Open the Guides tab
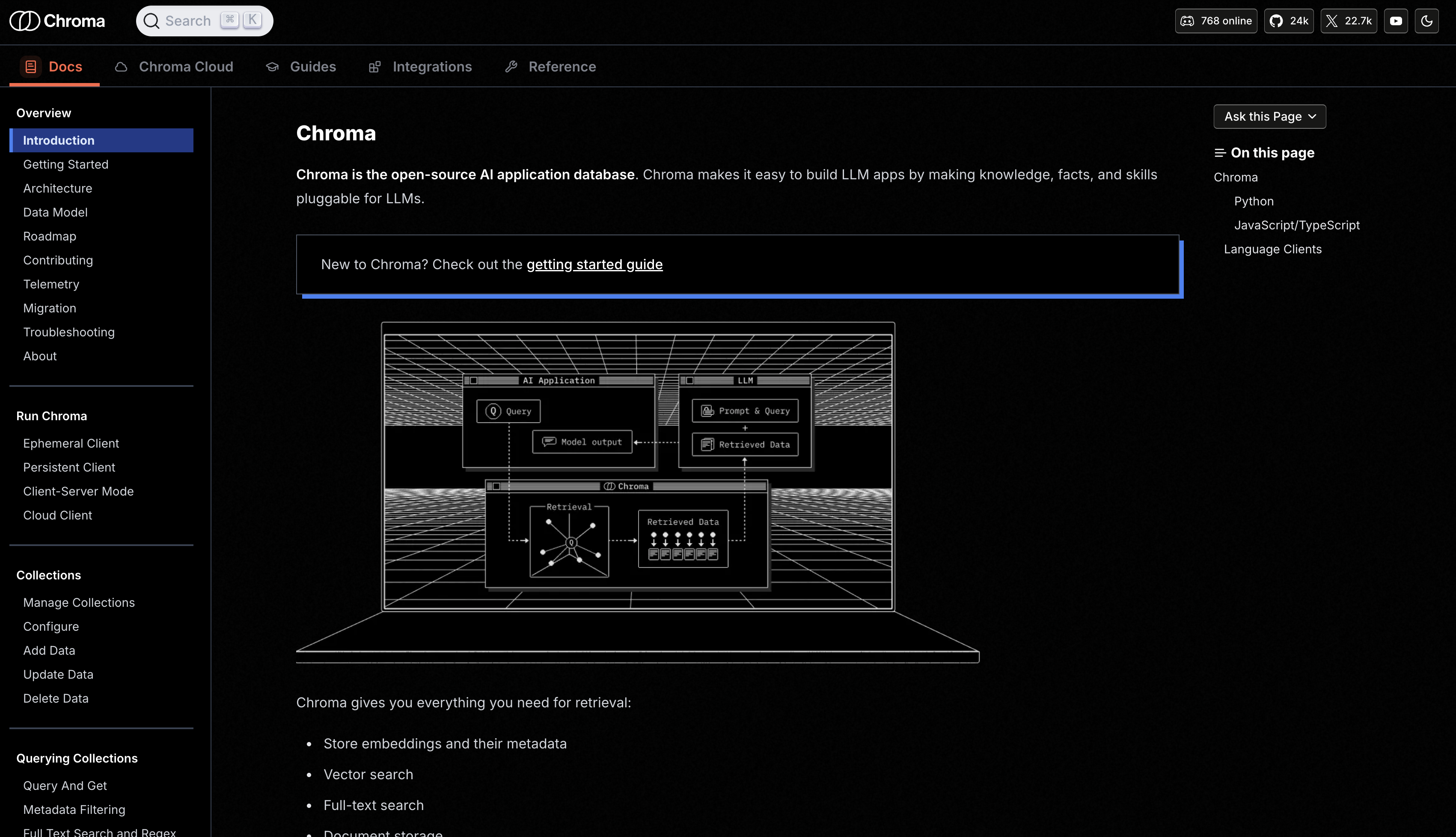 pyautogui.click(x=313, y=67)
